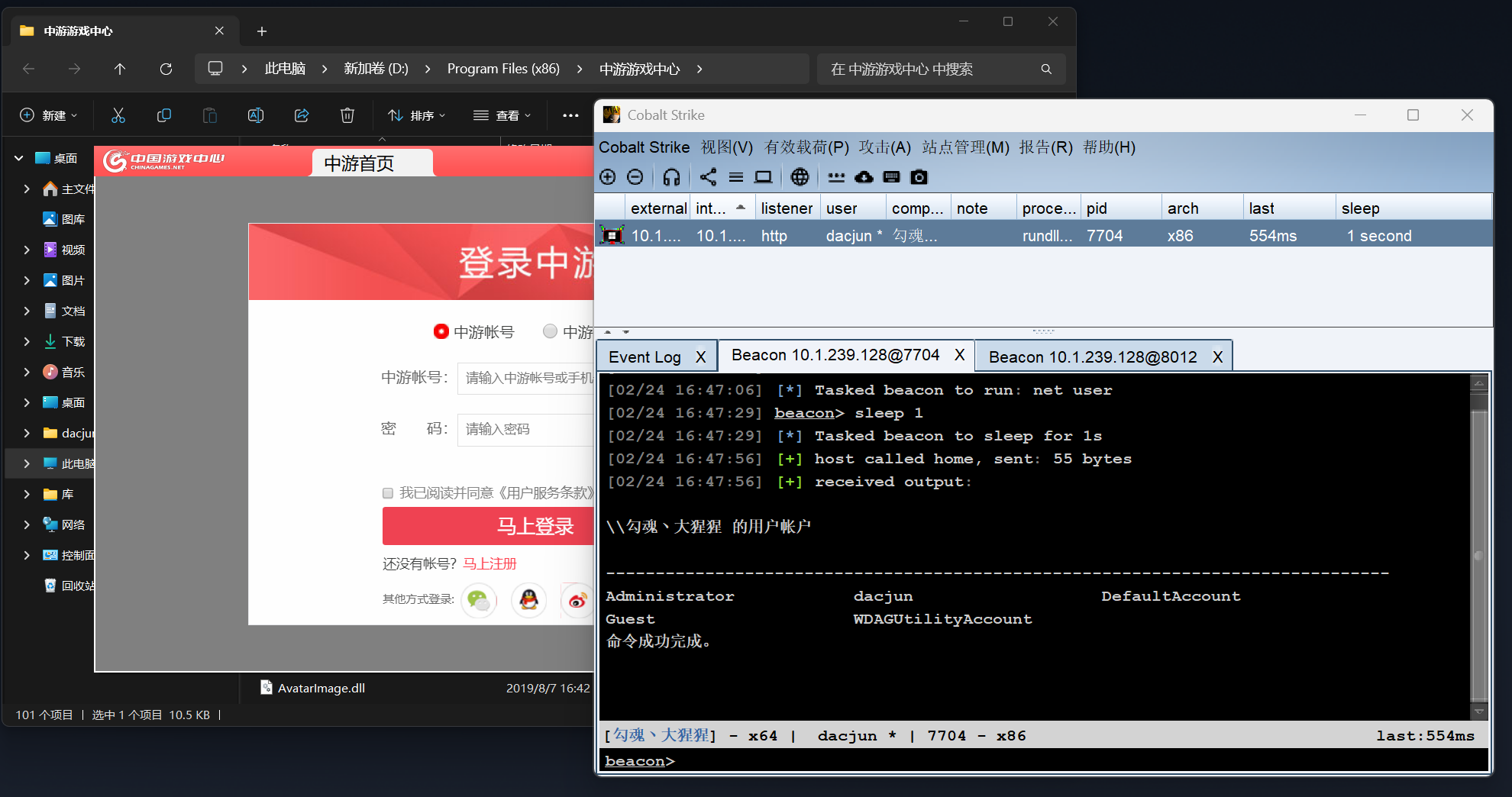Go up one folder in Explorer

coord(120,69)
